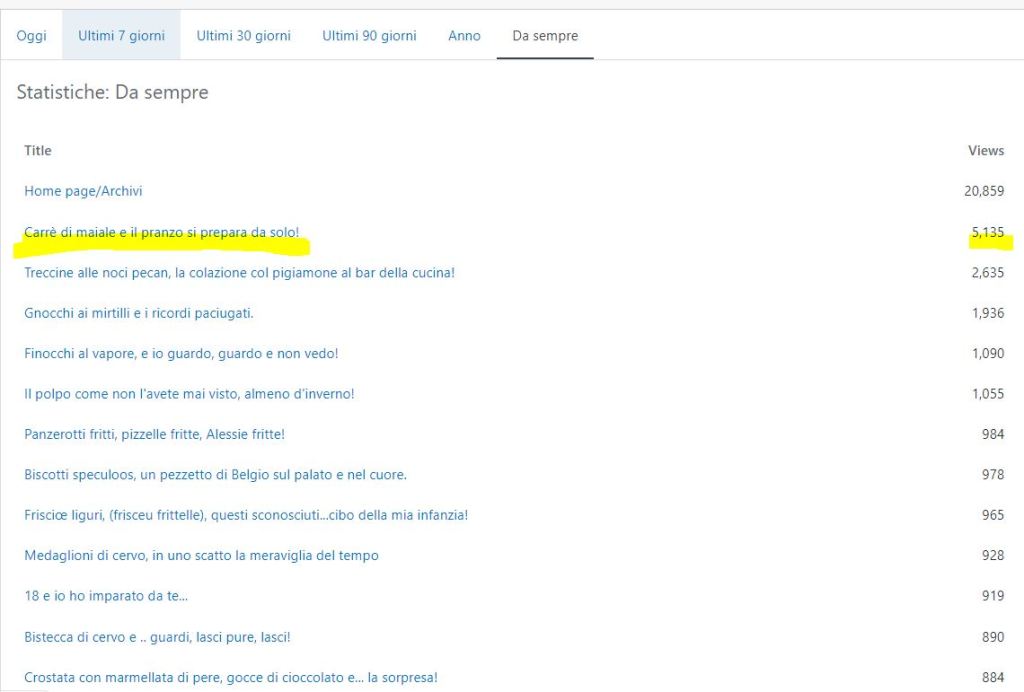Switch to the Anno tab
Viewport: 1024px width, 692px height.
click(464, 35)
